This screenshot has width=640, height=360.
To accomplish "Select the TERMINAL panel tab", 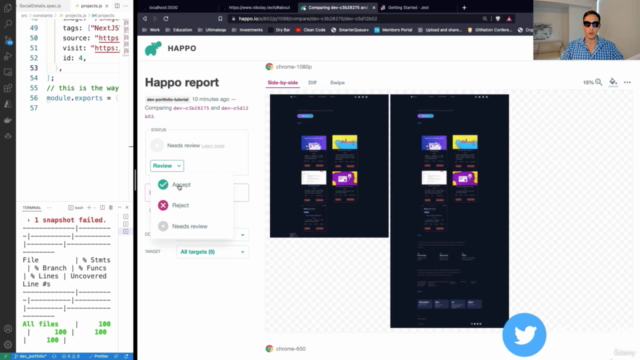I will click(x=32, y=208).
